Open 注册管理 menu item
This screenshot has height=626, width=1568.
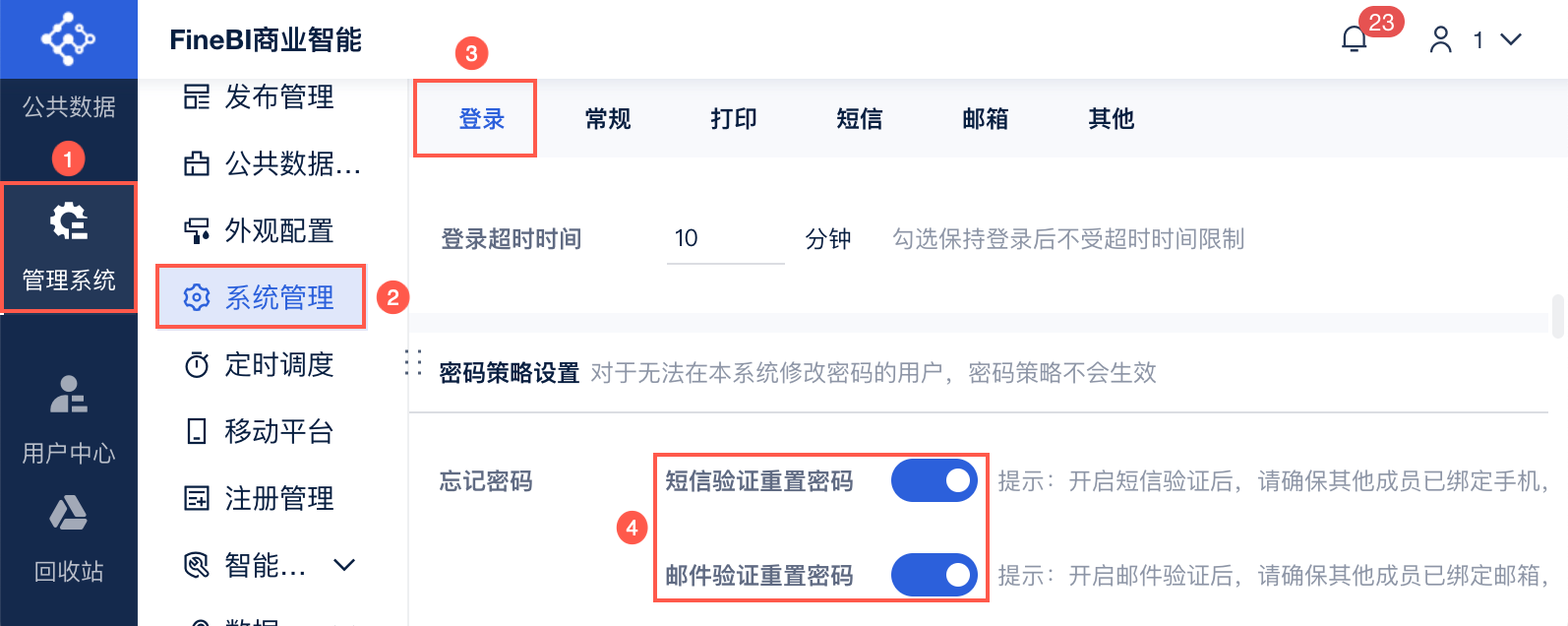tap(261, 498)
